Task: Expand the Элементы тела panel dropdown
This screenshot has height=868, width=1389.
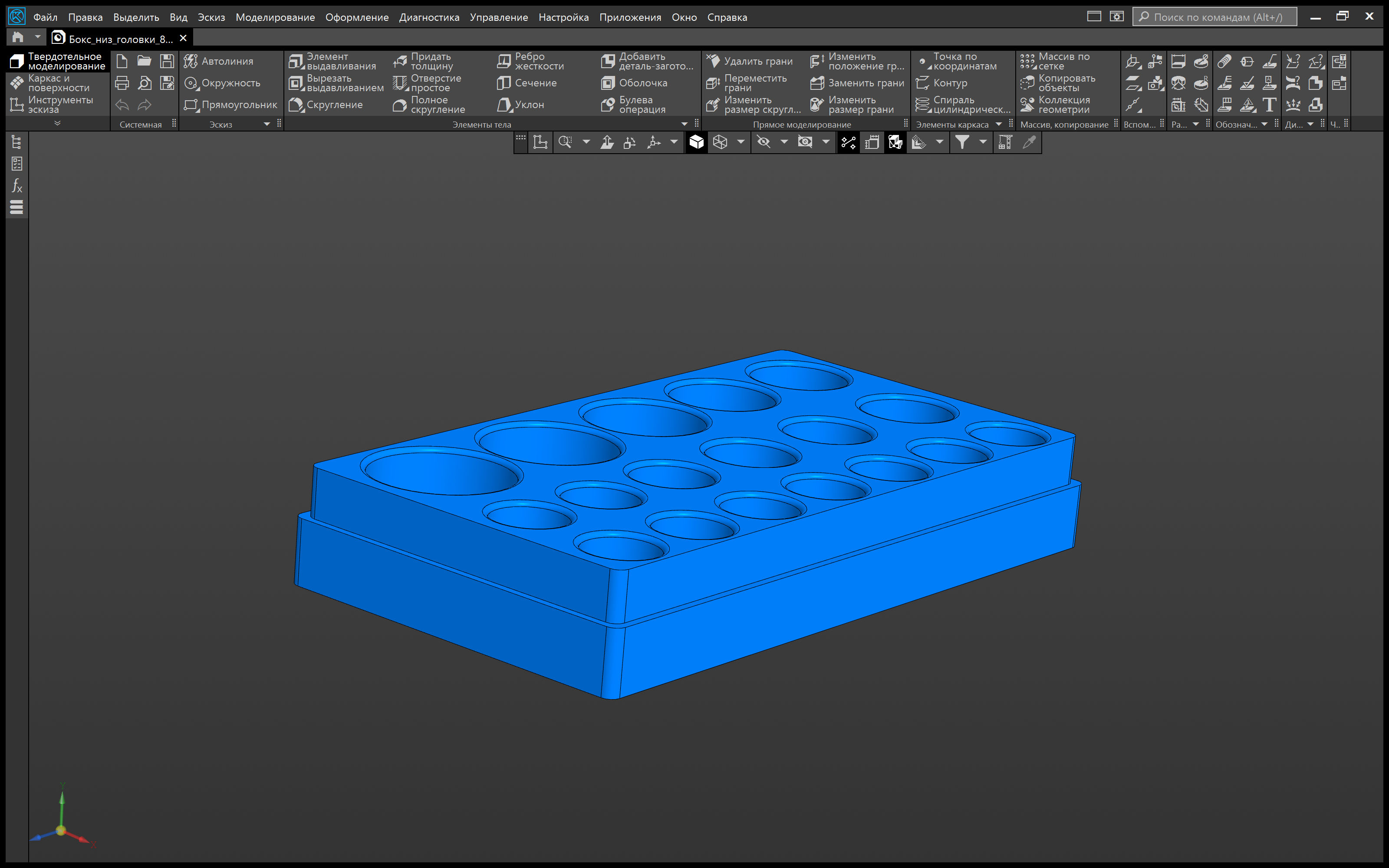Action: [x=684, y=124]
